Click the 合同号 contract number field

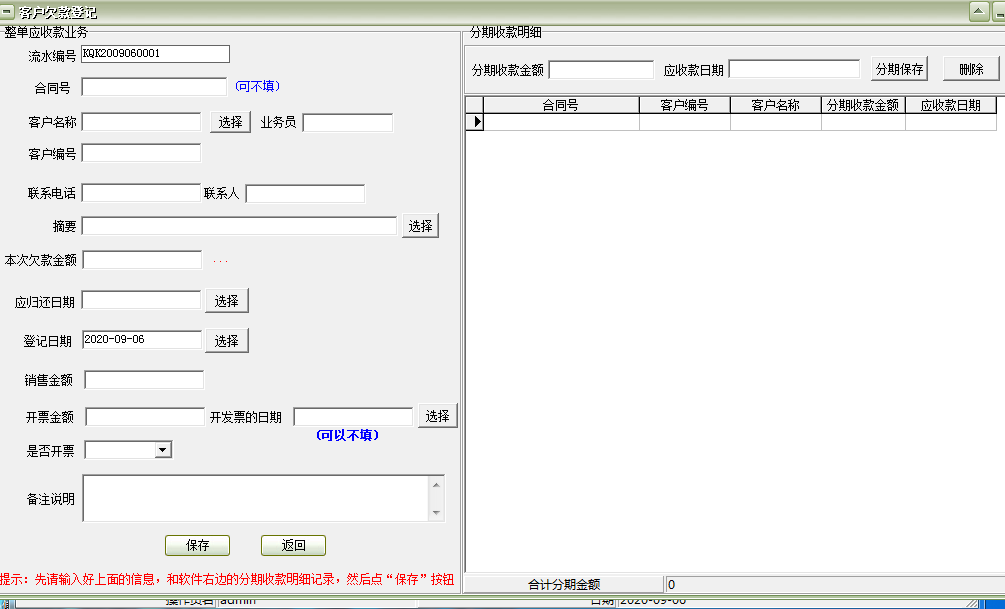(154, 87)
